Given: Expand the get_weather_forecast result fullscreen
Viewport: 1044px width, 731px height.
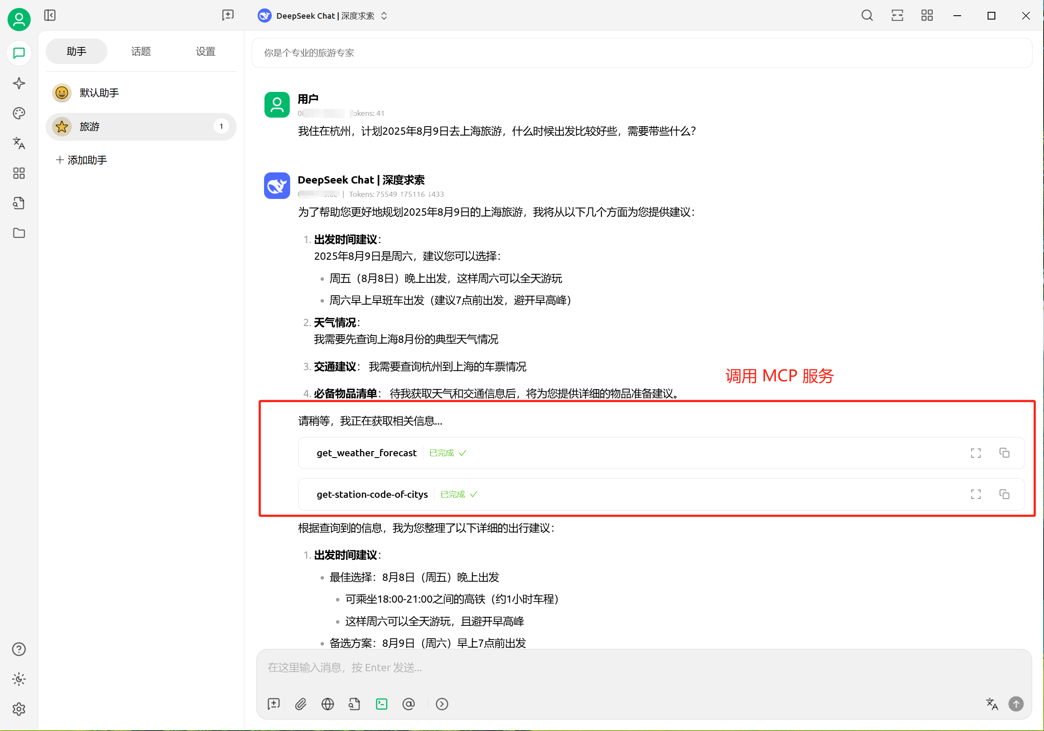Looking at the screenshot, I should tap(976, 453).
